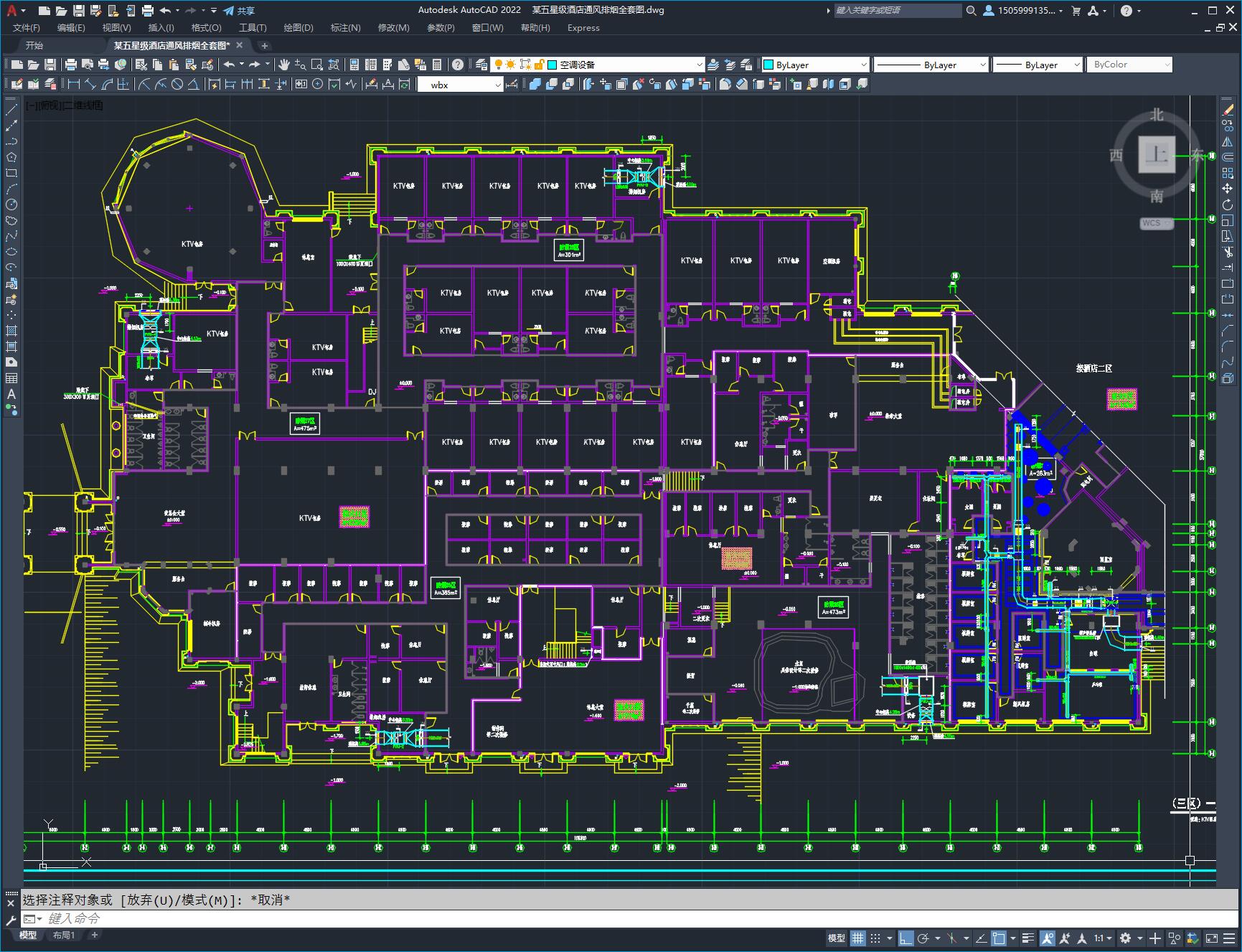Select the Linear dimension tool

(73, 84)
